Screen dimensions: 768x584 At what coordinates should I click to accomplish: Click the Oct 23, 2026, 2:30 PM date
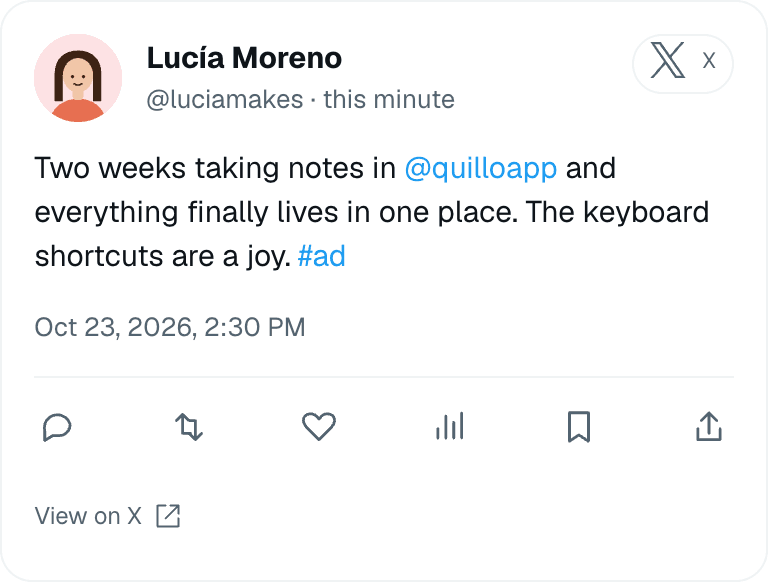(169, 327)
